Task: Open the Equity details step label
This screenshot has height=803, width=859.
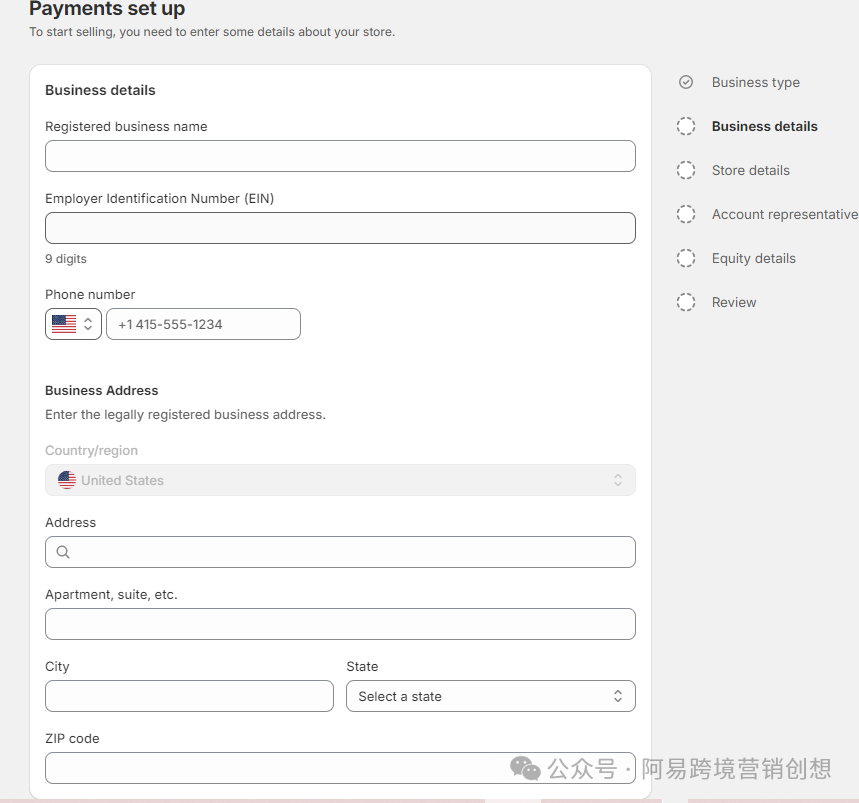Action: tap(753, 259)
